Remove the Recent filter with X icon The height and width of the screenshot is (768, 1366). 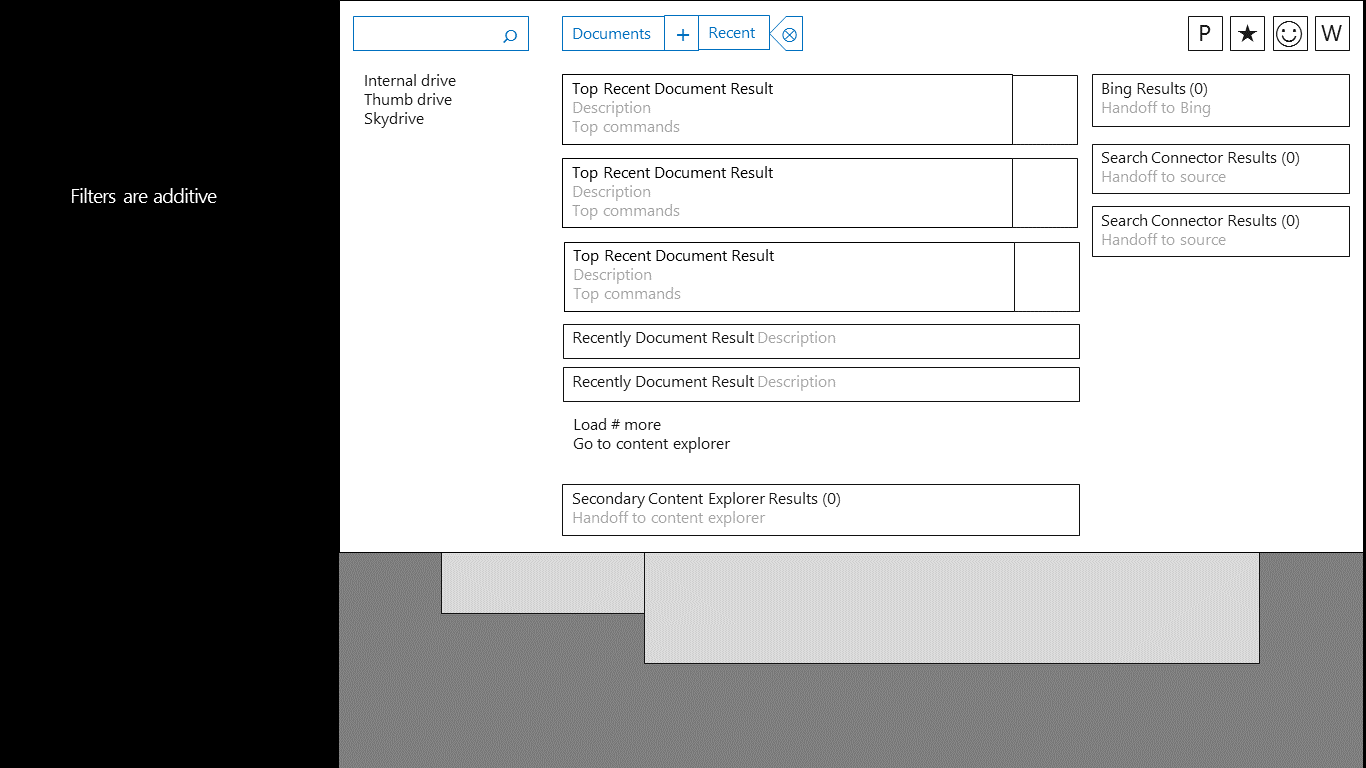pos(789,35)
